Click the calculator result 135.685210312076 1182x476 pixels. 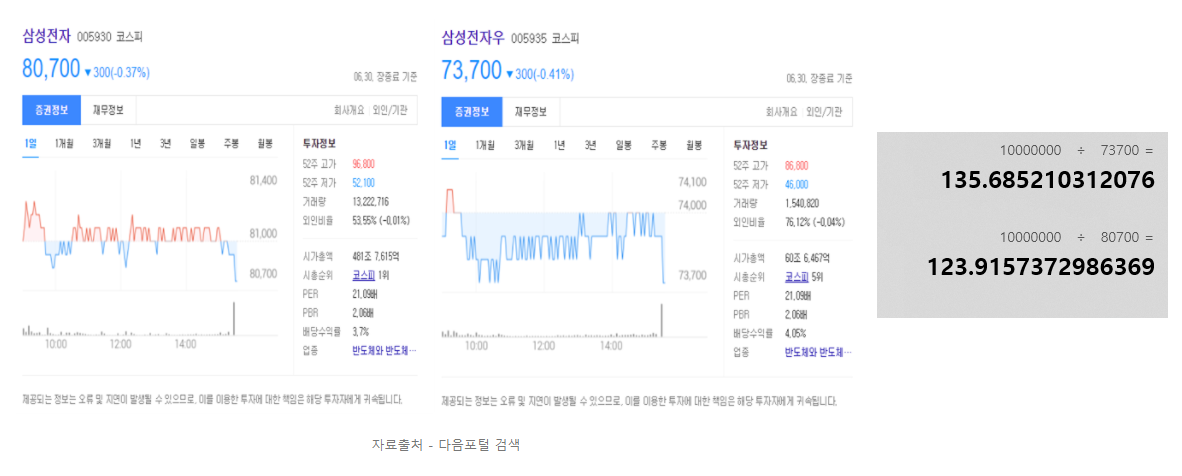(1048, 180)
